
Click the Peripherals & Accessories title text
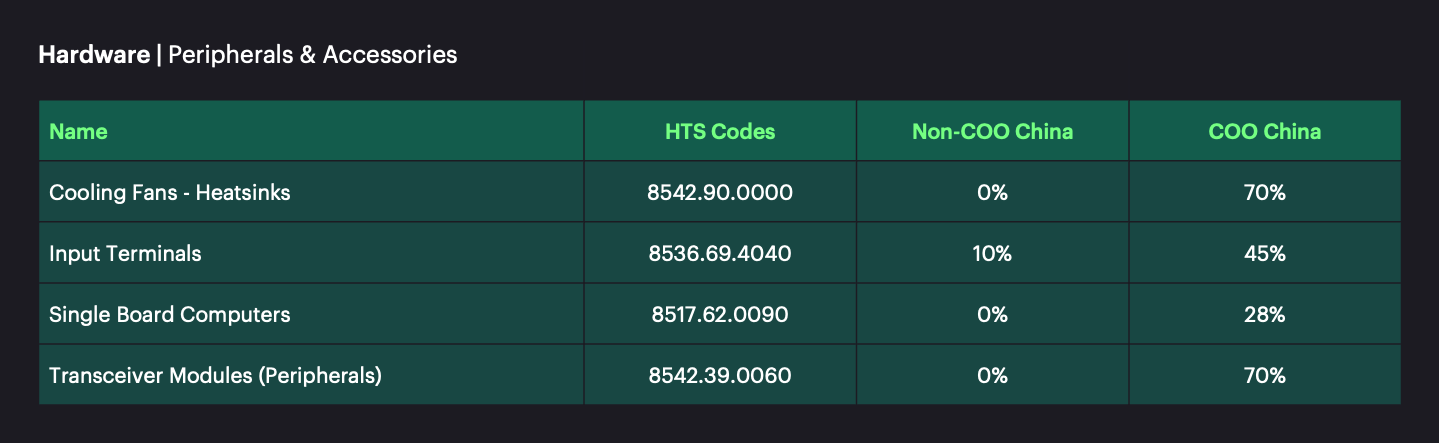pyautogui.click(x=313, y=55)
